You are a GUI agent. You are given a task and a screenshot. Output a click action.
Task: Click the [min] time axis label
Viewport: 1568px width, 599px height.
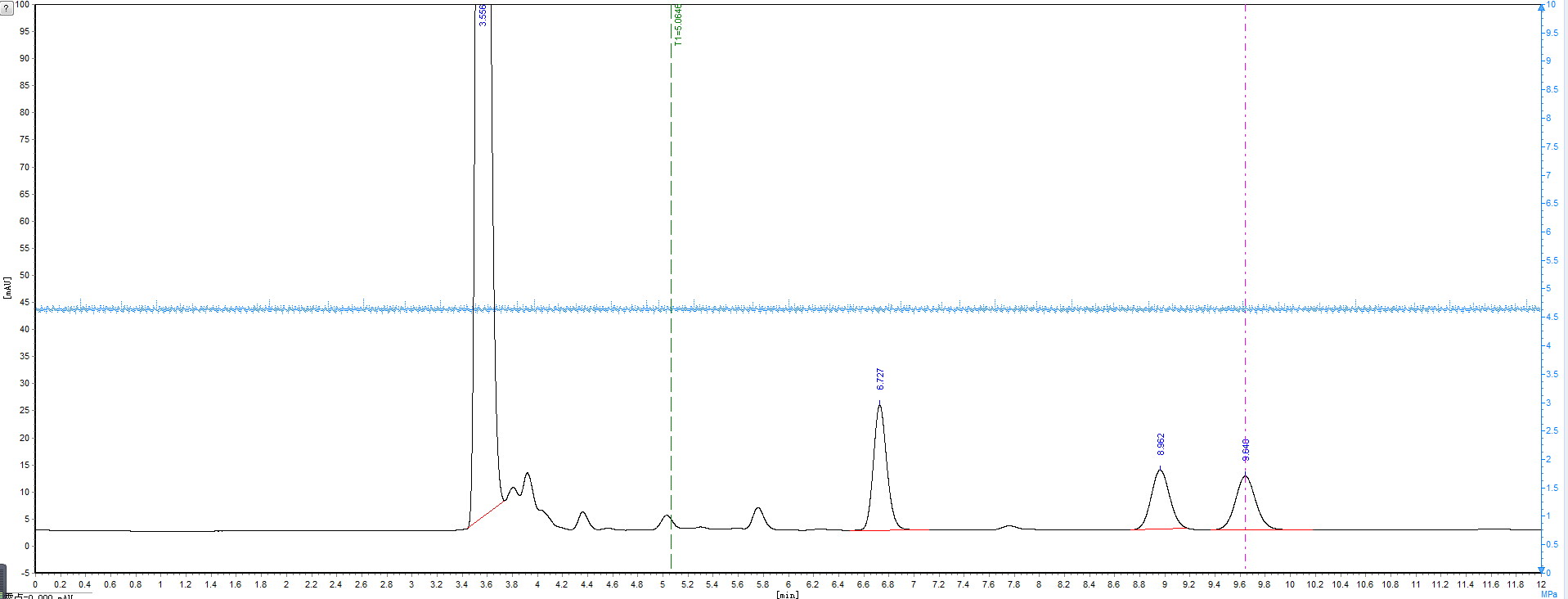[x=787, y=595]
